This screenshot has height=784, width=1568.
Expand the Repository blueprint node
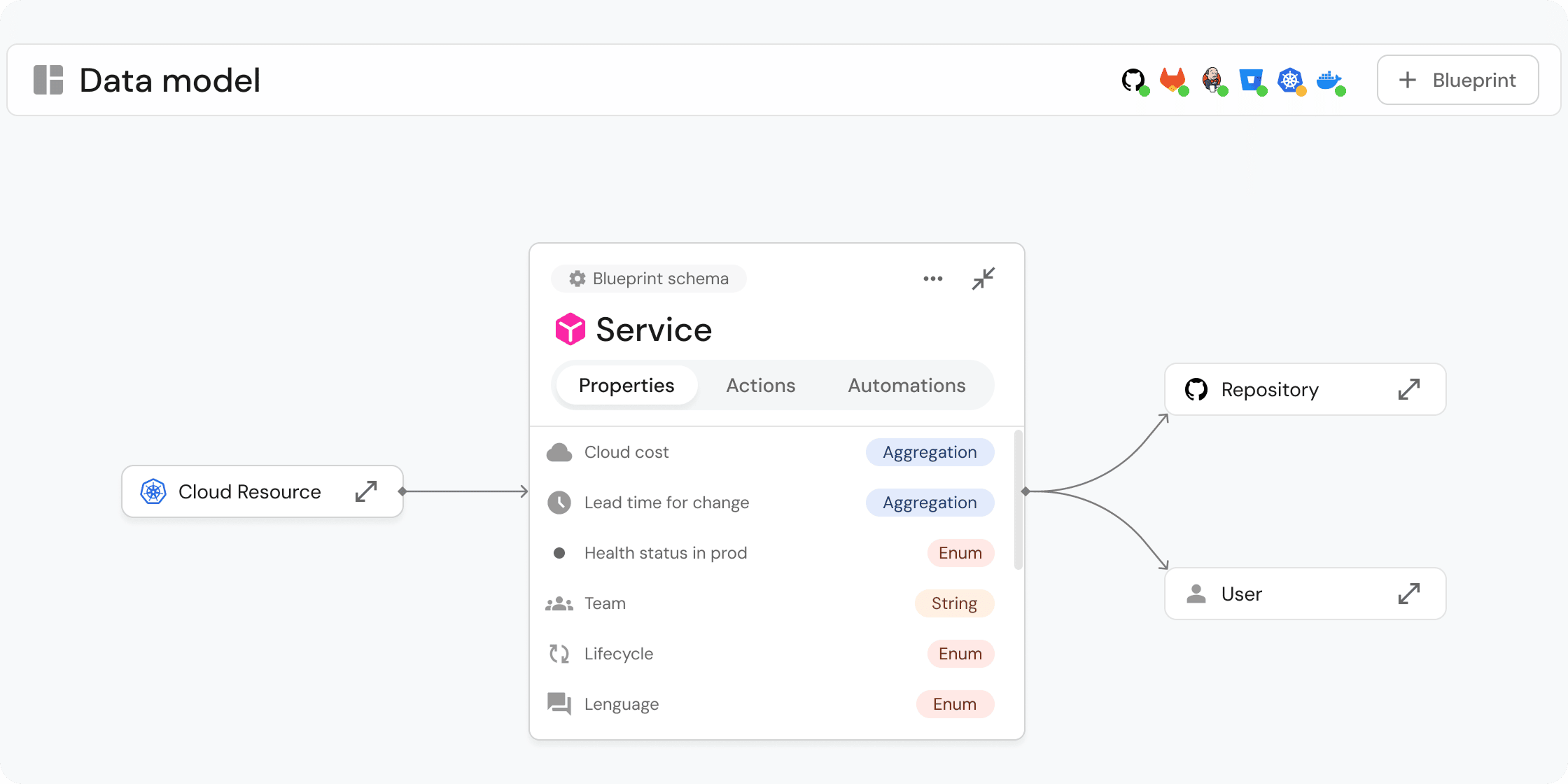[1408, 389]
